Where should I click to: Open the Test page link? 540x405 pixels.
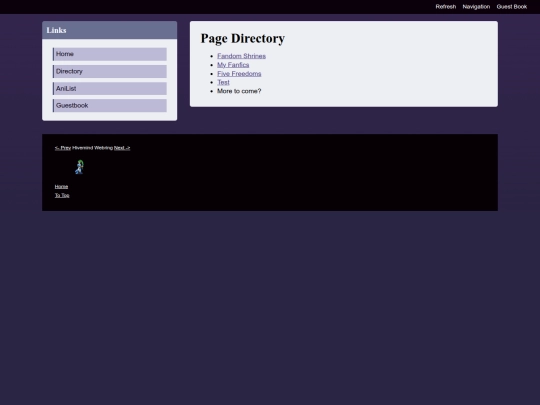(x=223, y=82)
